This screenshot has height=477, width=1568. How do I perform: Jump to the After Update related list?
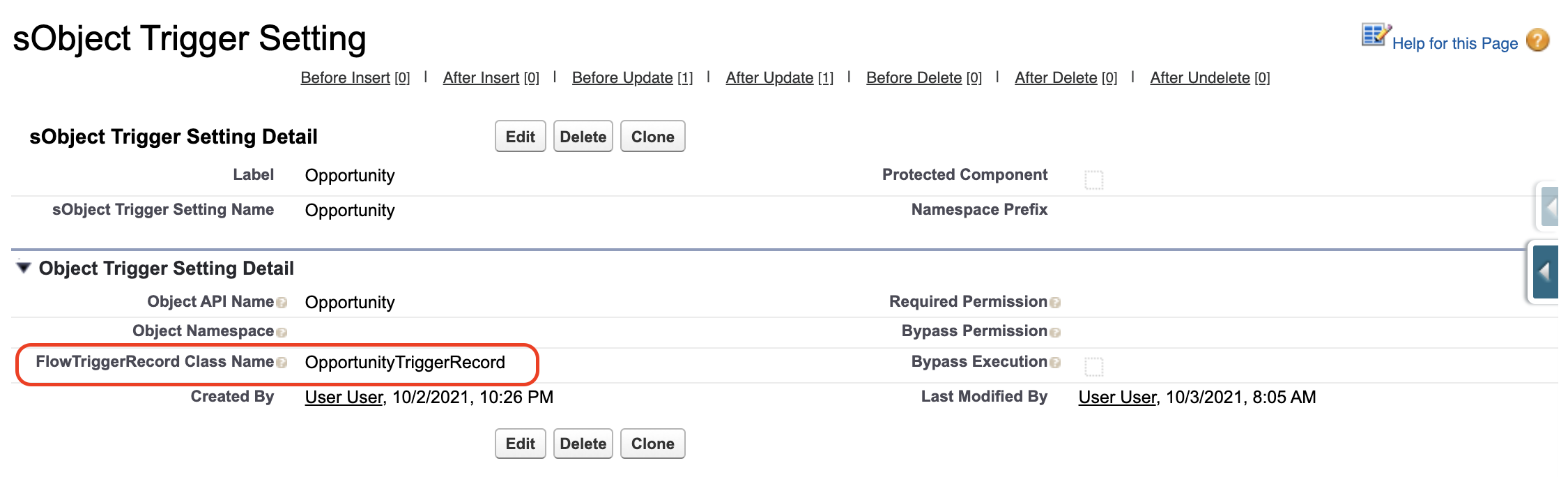tap(779, 78)
